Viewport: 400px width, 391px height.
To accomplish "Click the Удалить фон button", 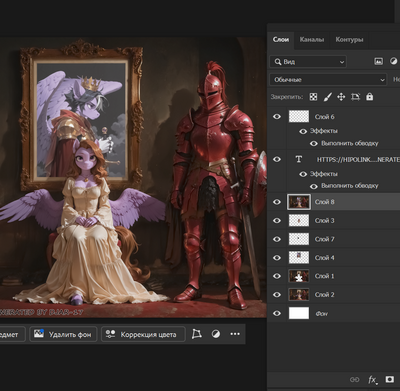I will 63,334.
